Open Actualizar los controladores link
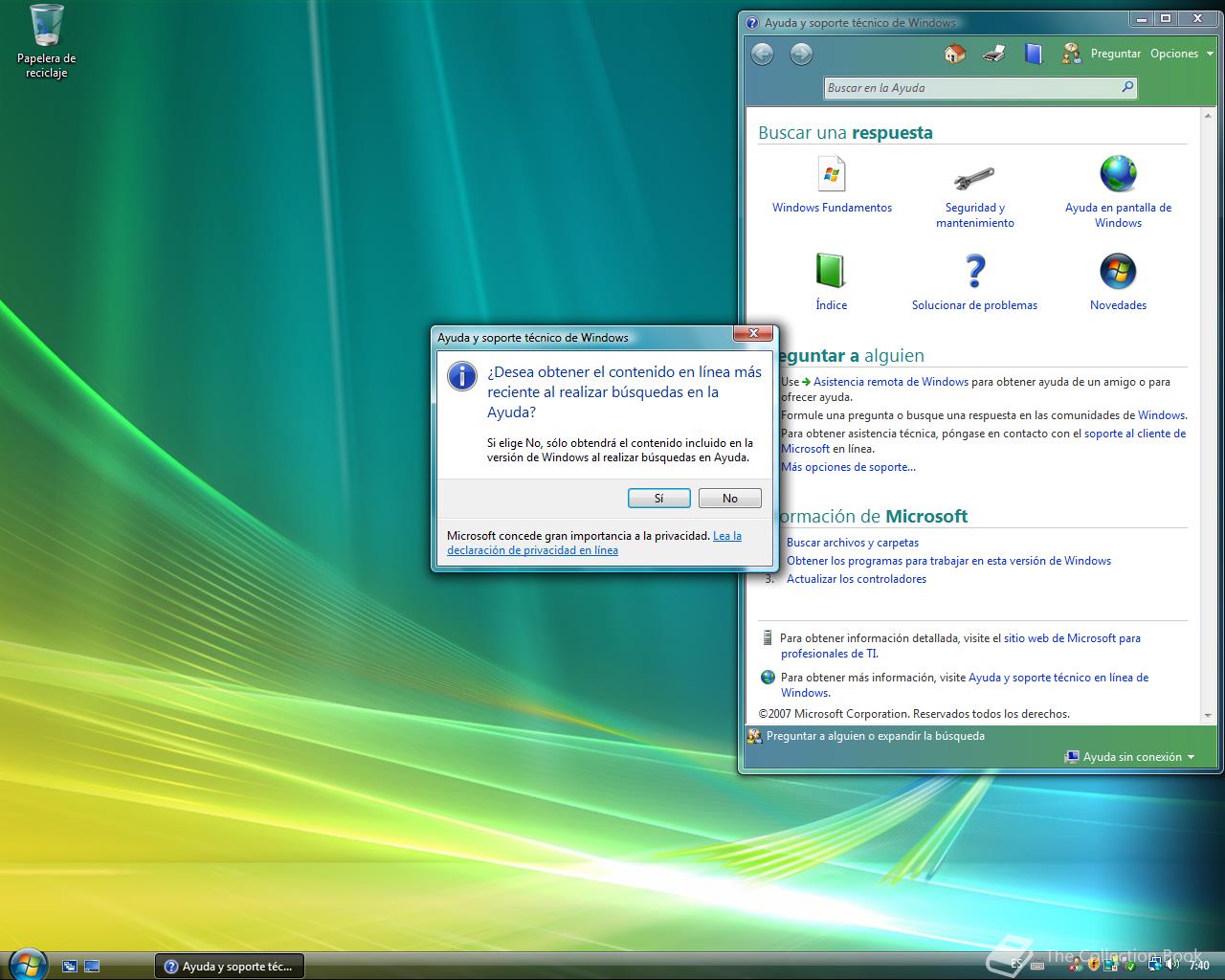The width and height of the screenshot is (1225, 980). click(857, 579)
